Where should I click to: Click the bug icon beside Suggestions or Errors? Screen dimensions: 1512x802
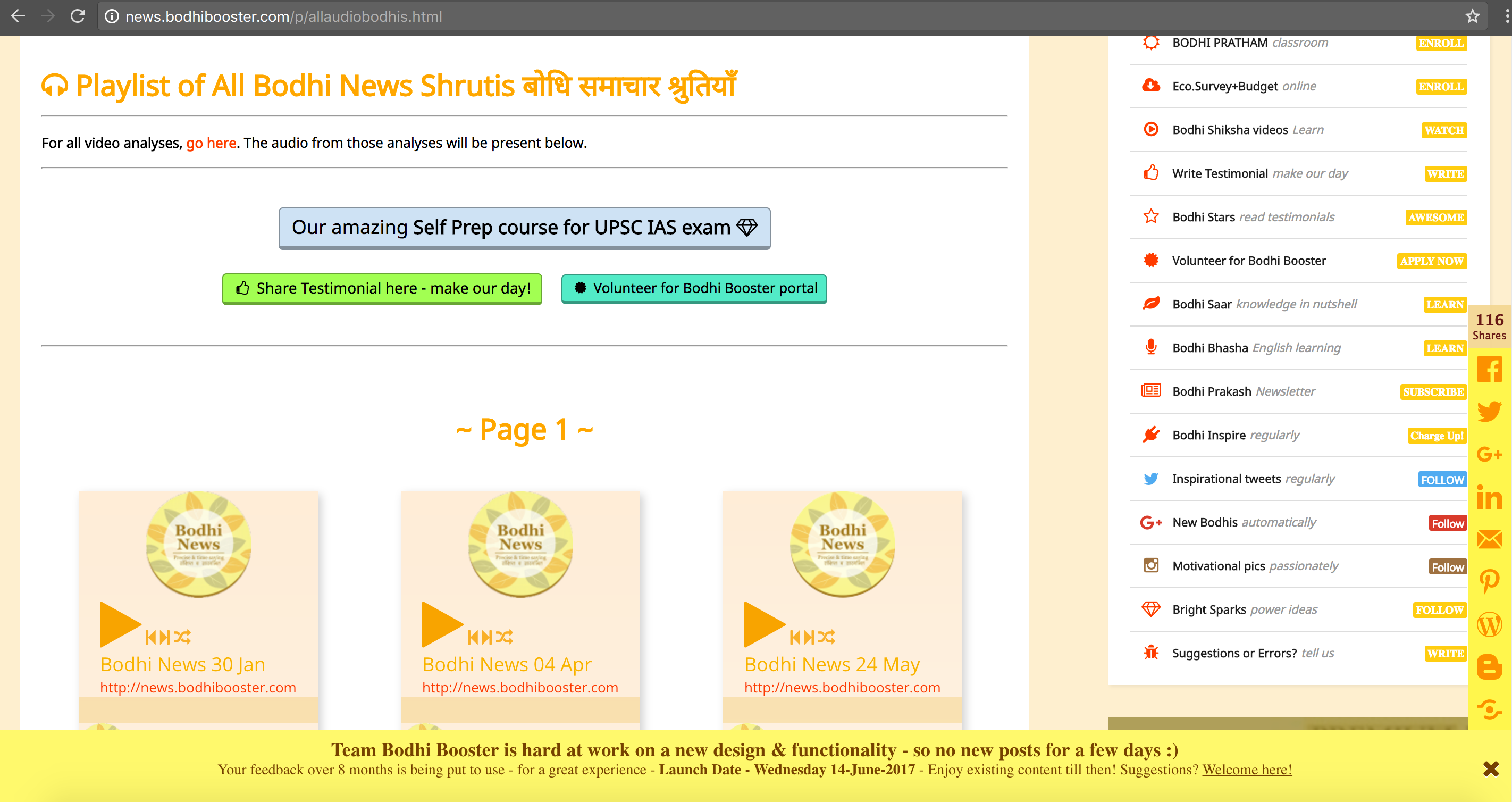[x=1151, y=652]
